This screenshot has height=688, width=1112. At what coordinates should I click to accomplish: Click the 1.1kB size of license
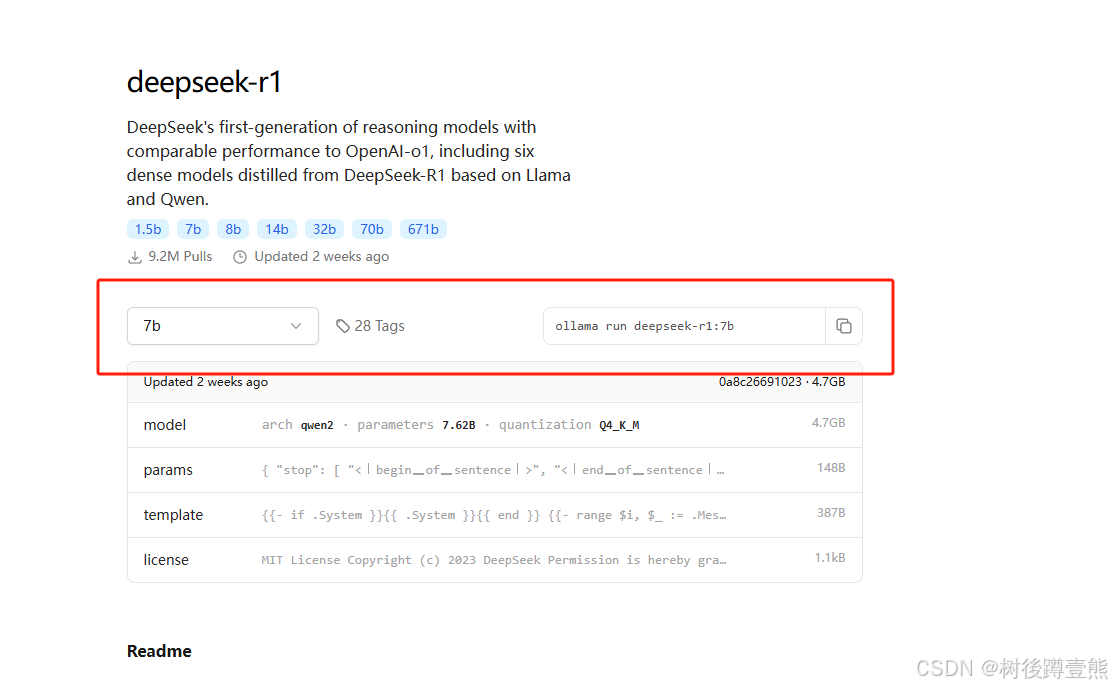point(829,558)
